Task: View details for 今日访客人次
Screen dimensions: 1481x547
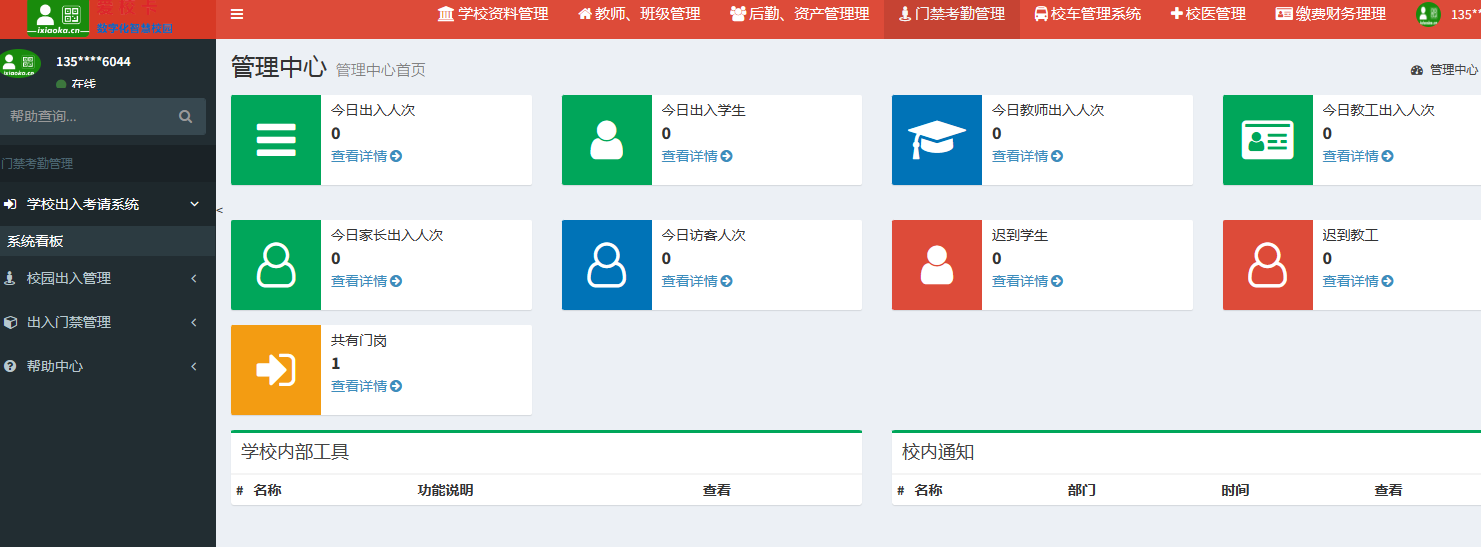Action: click(697, 281)
